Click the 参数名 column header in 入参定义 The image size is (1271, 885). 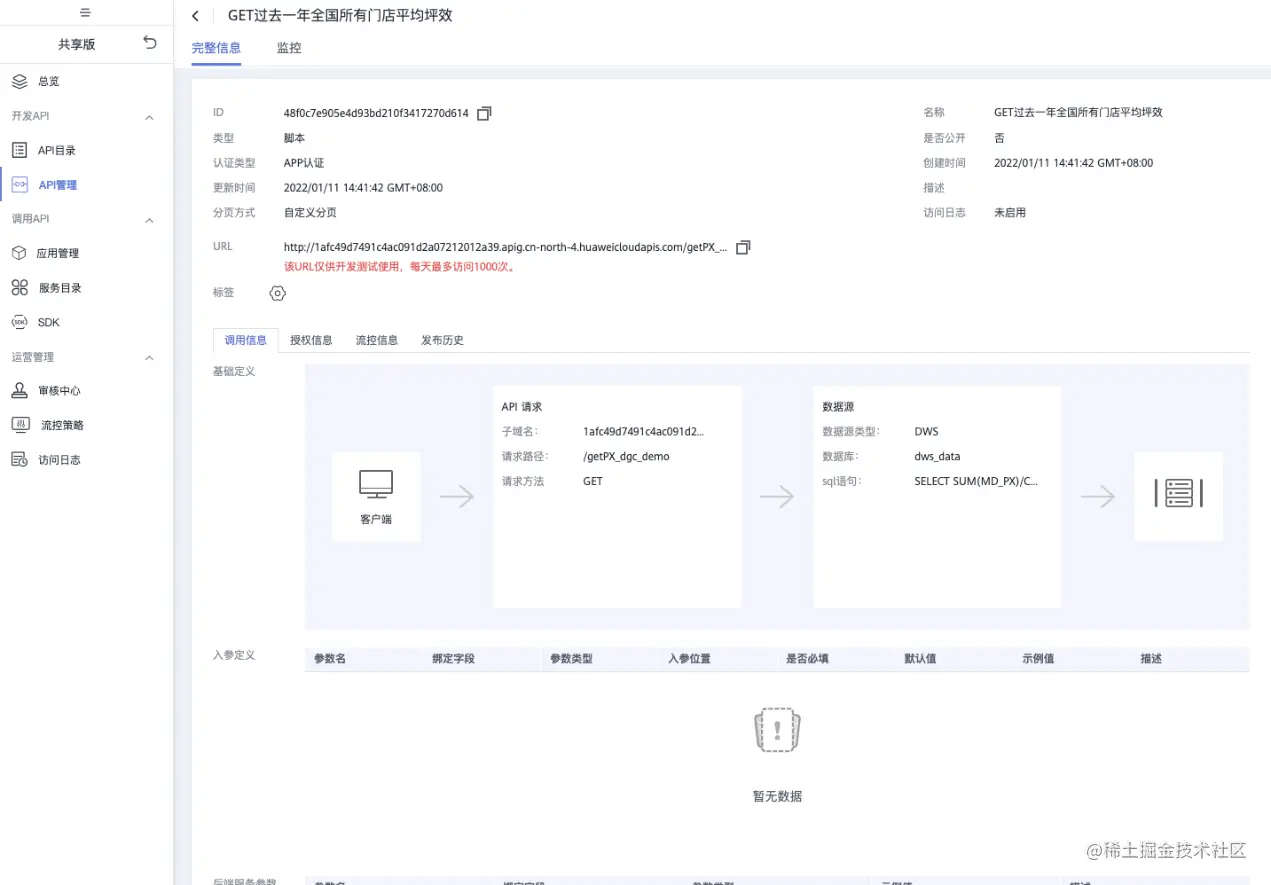tap(330, 659)
